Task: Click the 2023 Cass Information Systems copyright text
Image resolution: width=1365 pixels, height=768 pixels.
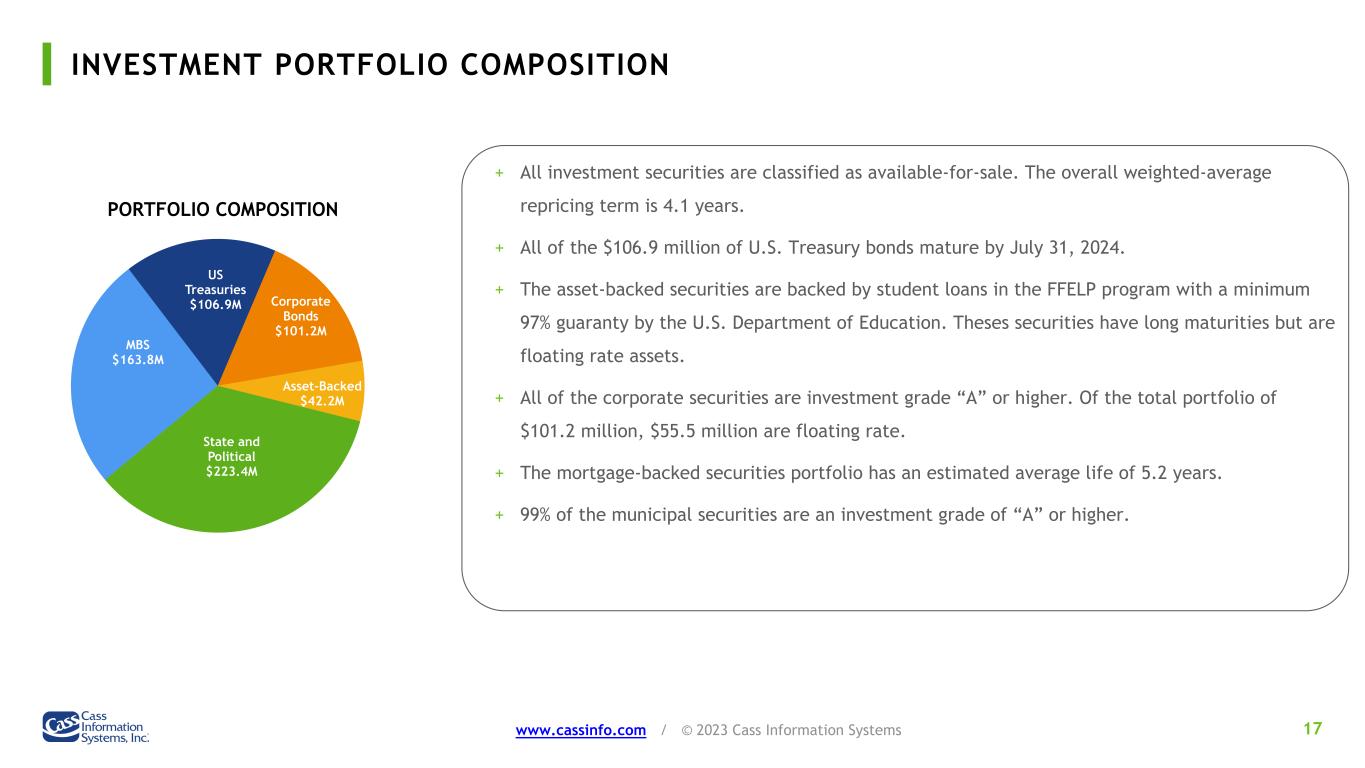Action: pyautogui.click(x=790, y=731)
